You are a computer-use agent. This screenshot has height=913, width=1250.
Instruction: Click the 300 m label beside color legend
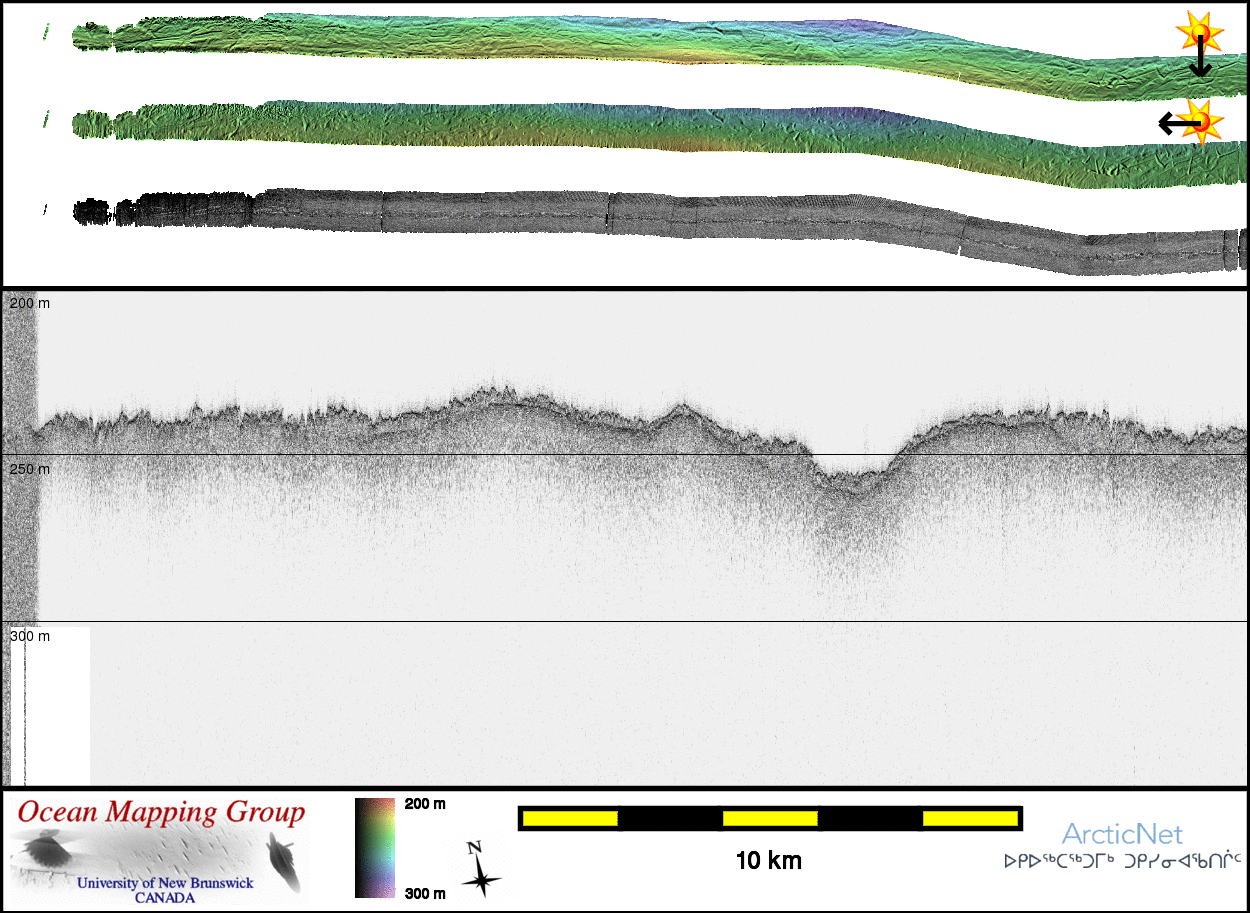[425, 893]
